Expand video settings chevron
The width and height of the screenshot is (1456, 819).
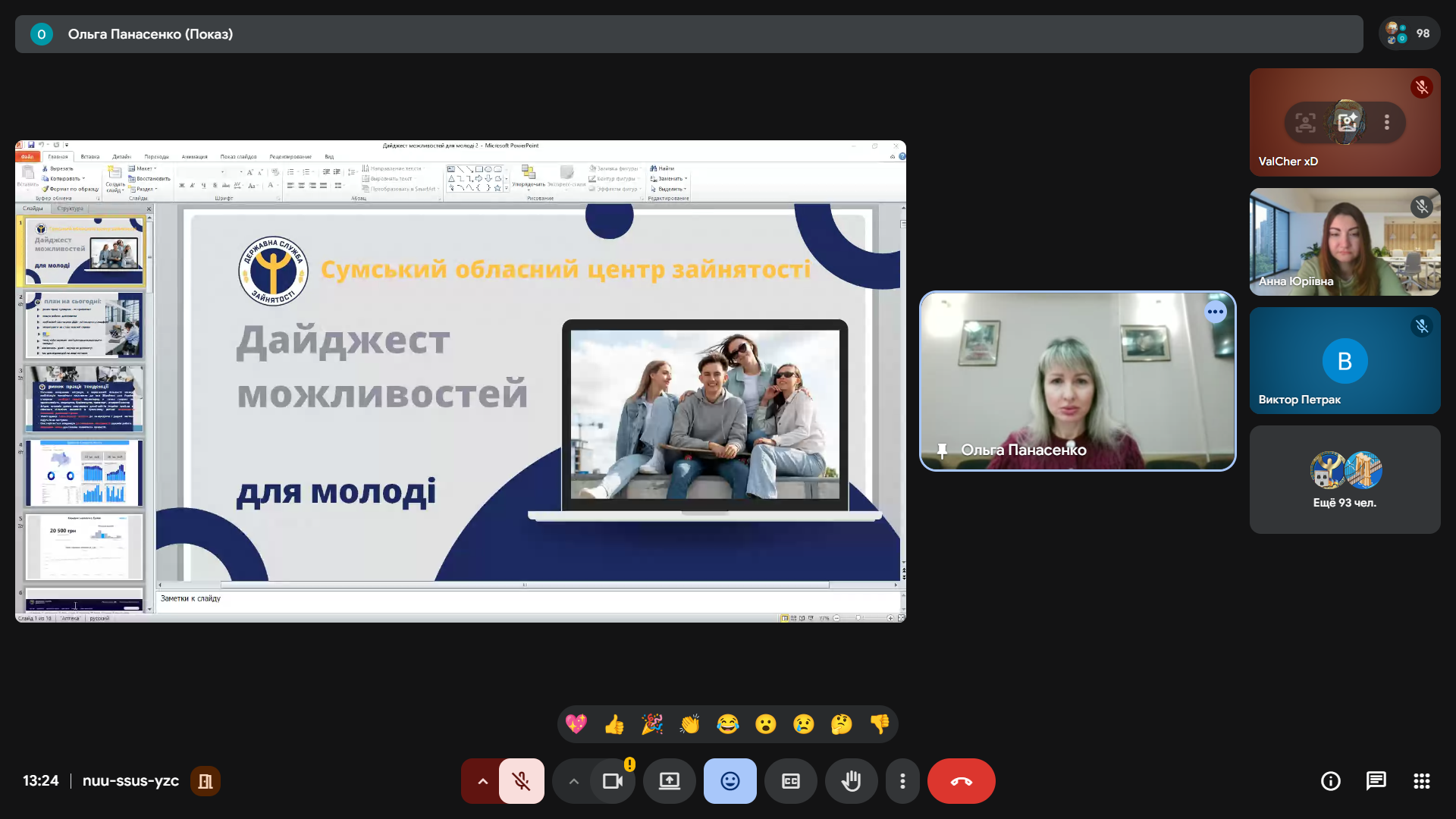click(x=573, y=781)
